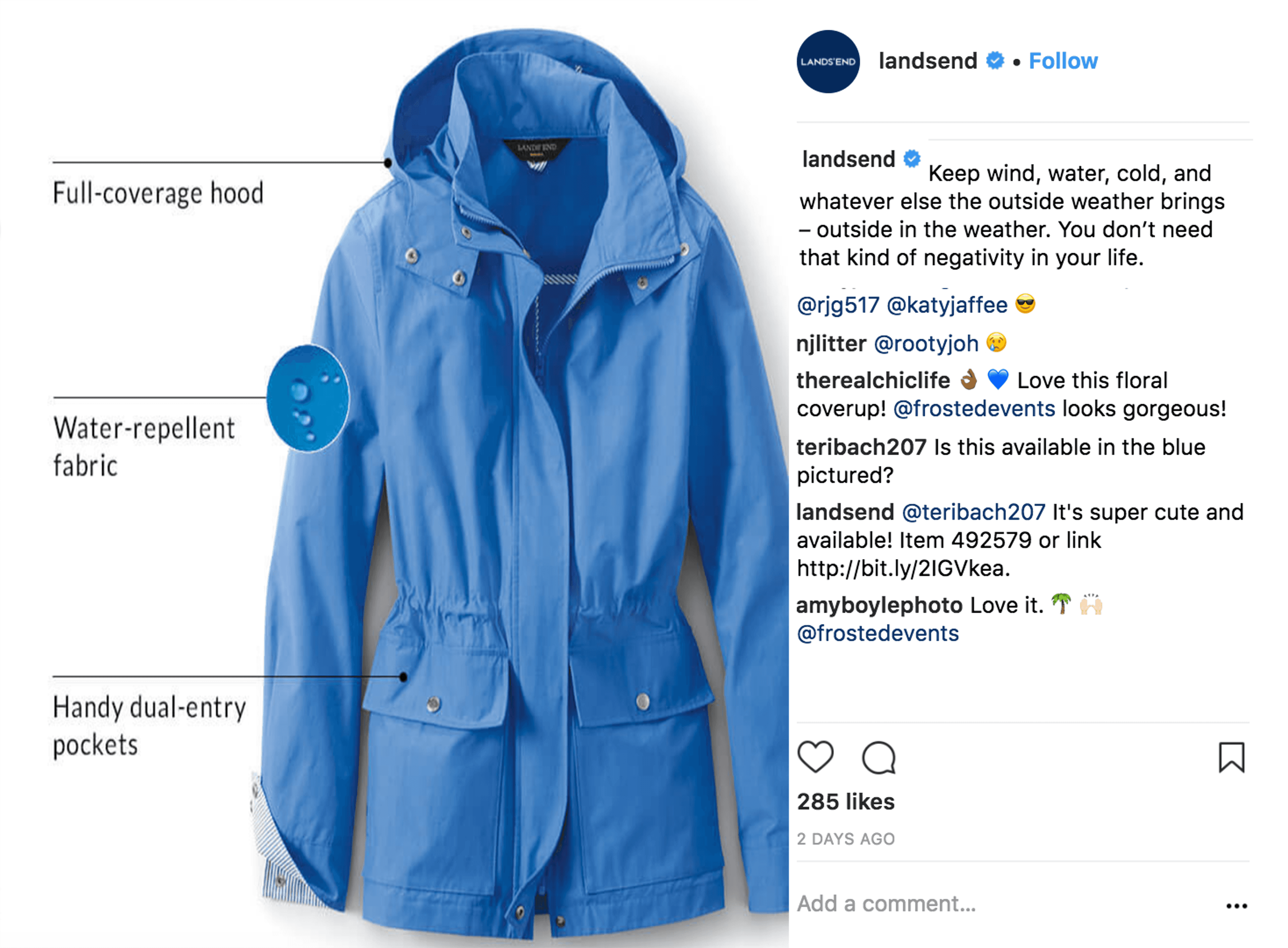The height and width of the screenshot is (948, 1288).
Task: Click the verified badge beside header landsend
Action: [x=995, y=60]
